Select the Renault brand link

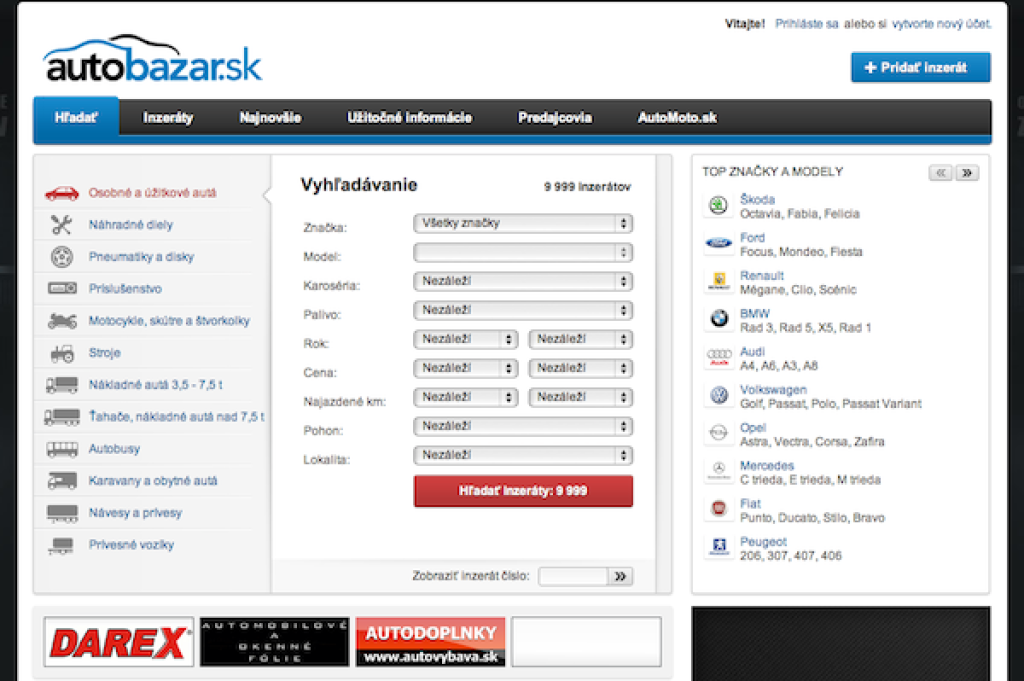pos(761,276)
